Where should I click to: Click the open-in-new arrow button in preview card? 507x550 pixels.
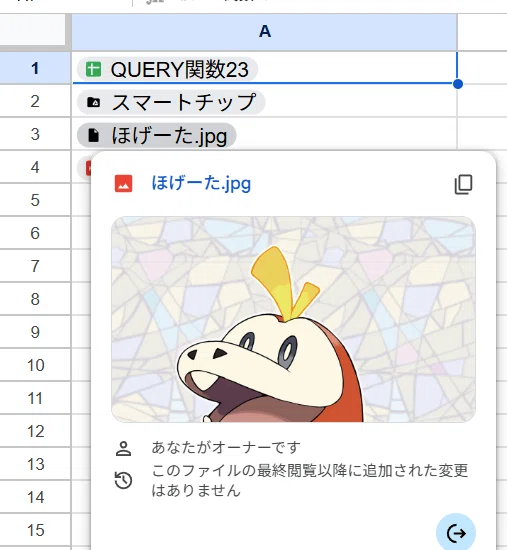456,533
